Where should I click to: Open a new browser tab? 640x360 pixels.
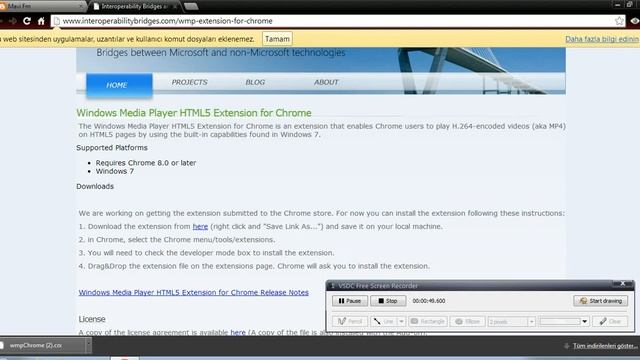[x=191, y=6]
